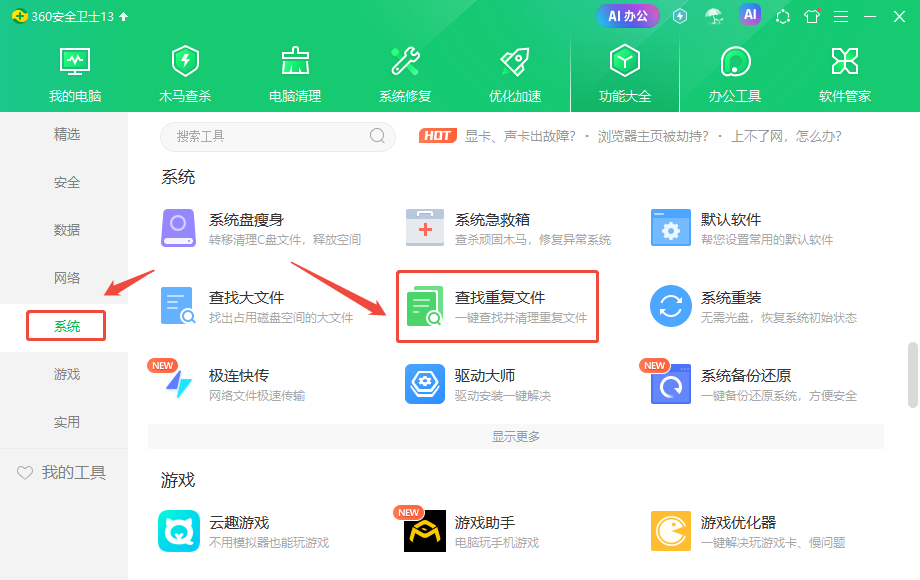This screenshot has width=920, height=580.
Task: Click text 转移清理C盘文件,释放空间
Action: (x=285, y=240)
